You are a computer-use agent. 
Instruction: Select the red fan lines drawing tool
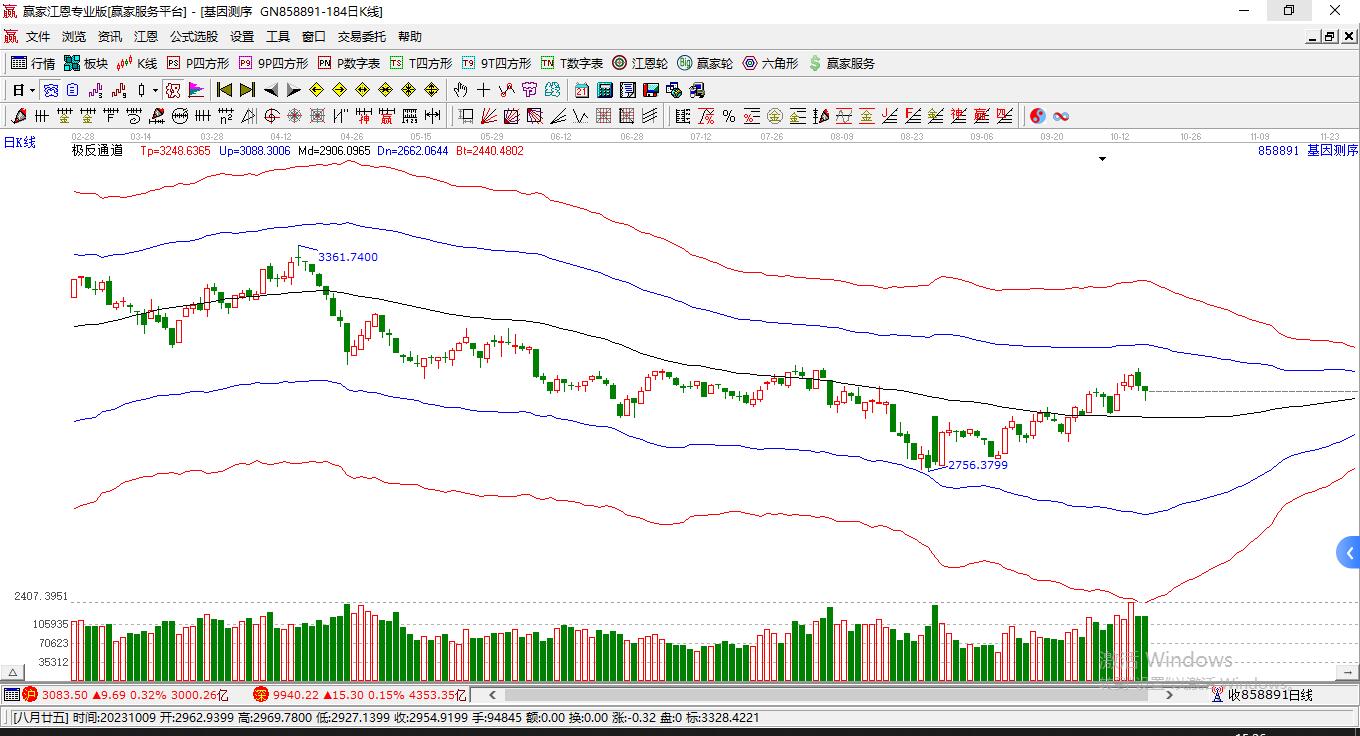point(488,116)
